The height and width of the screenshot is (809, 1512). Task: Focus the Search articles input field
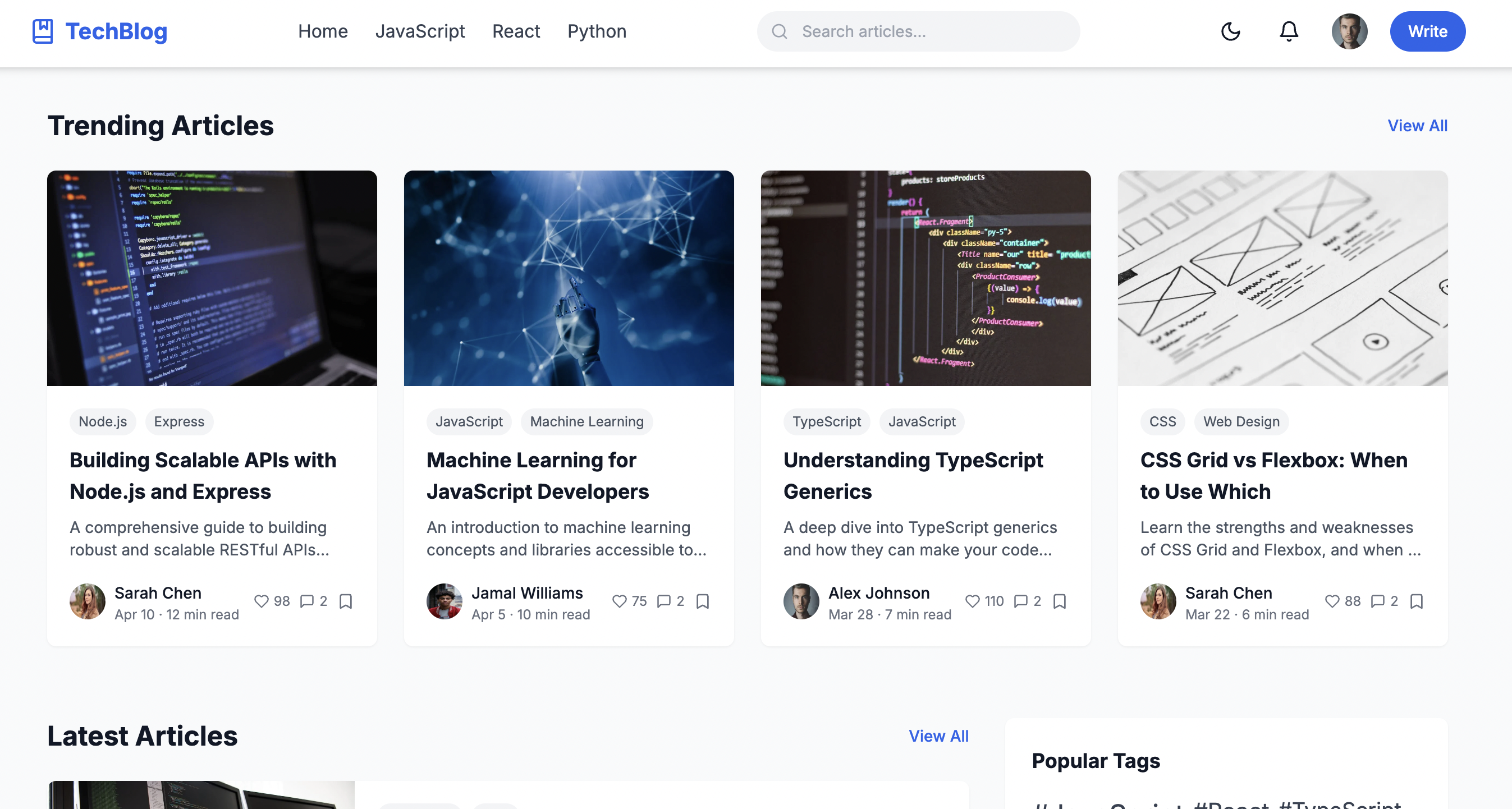933,31
